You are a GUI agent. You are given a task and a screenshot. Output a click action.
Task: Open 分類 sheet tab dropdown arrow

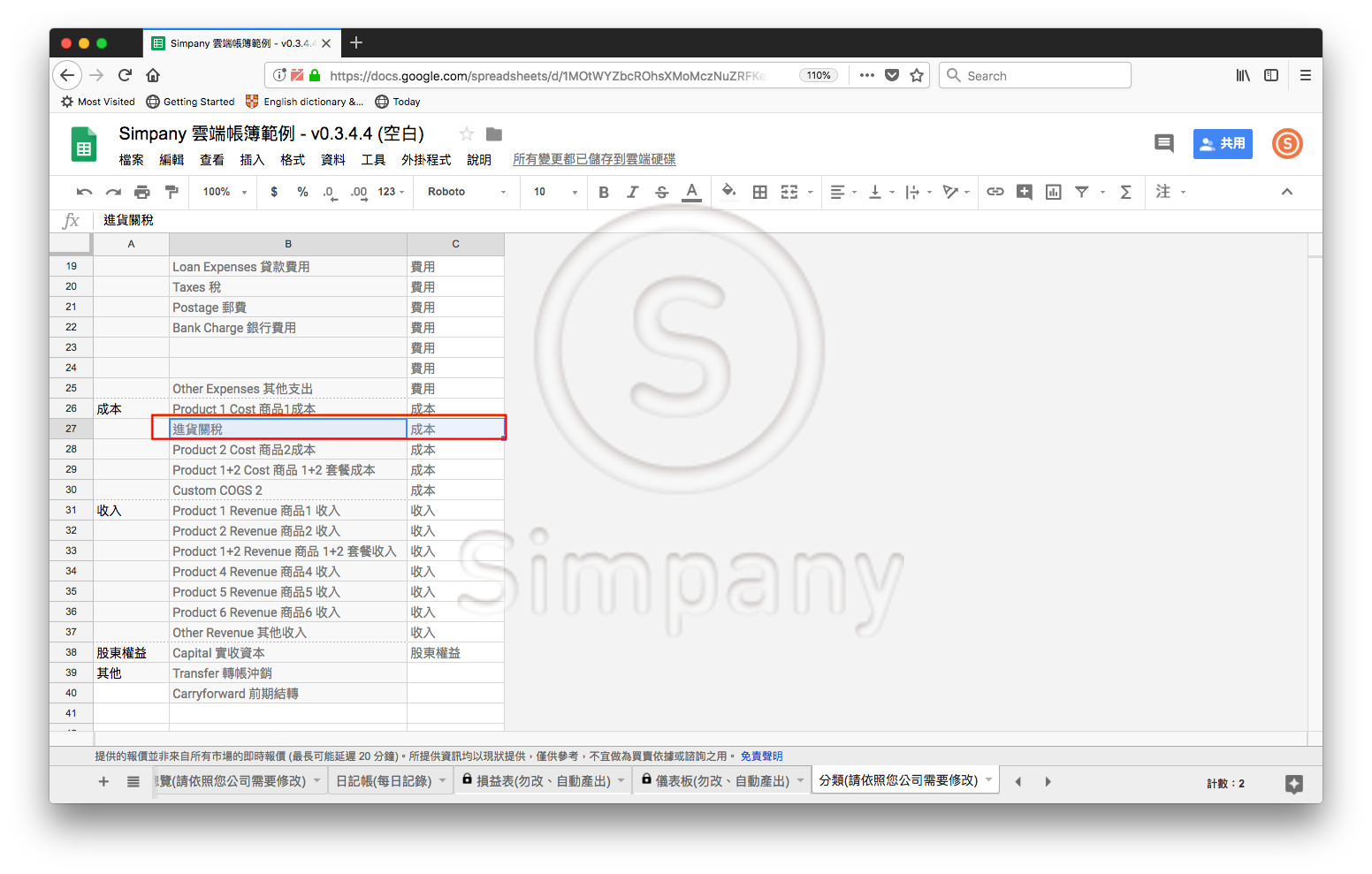[x=989, y=780]
